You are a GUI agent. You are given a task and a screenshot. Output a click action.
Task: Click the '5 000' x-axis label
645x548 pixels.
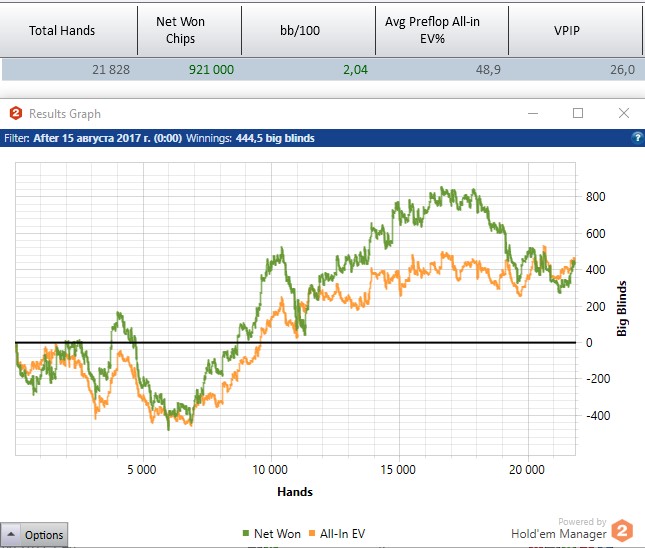[142, 469]
